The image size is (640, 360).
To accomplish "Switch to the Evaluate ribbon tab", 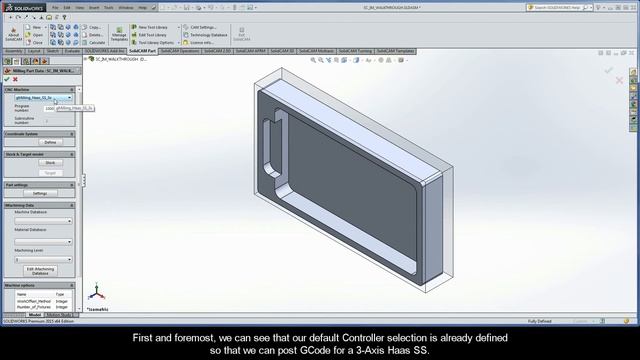I will pos(72,51).
